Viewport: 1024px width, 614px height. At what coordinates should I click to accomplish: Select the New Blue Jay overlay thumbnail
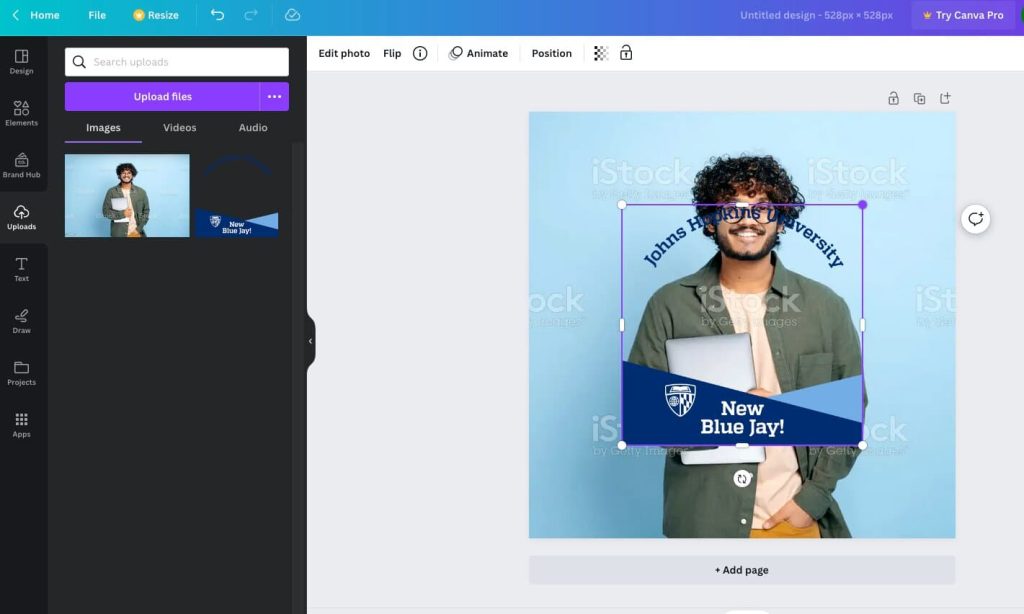tap(236, 195)
